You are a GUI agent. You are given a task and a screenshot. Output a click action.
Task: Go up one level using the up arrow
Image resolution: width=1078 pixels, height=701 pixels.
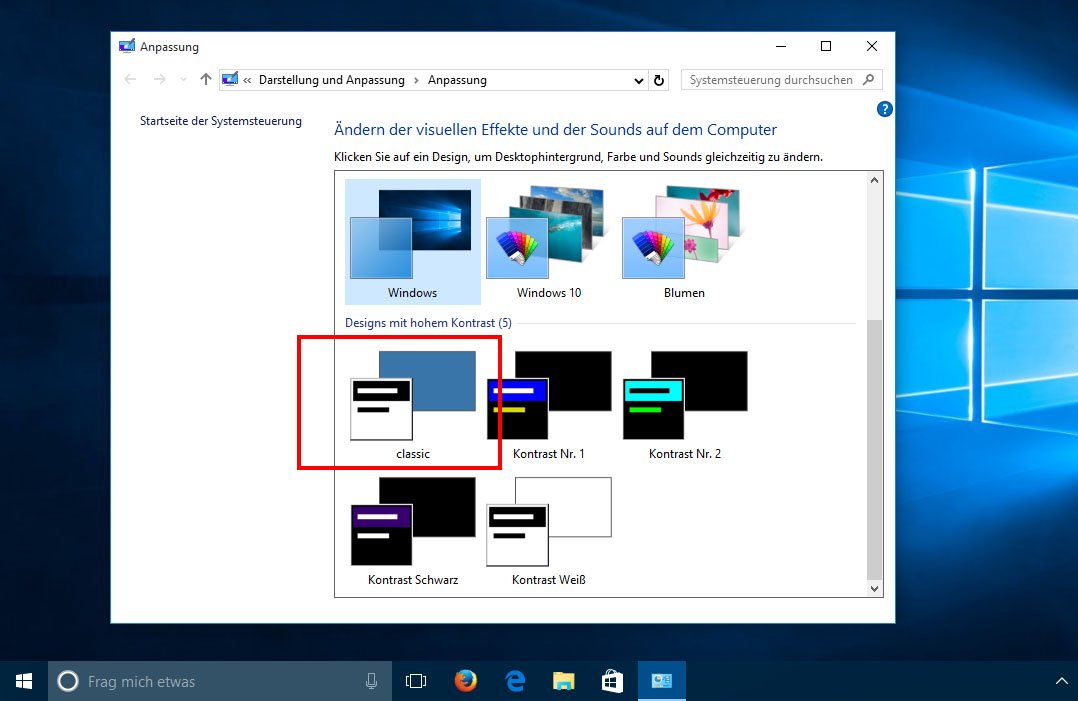205,79
